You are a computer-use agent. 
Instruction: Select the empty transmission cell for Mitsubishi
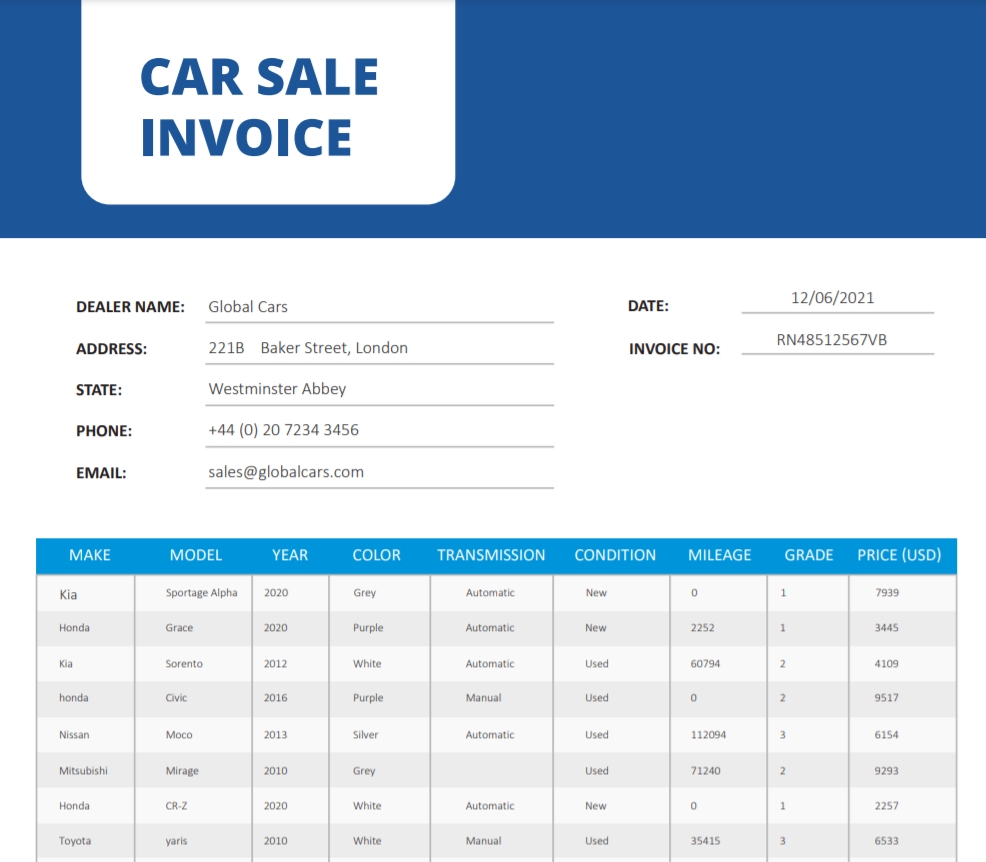(x=492, y=770)
